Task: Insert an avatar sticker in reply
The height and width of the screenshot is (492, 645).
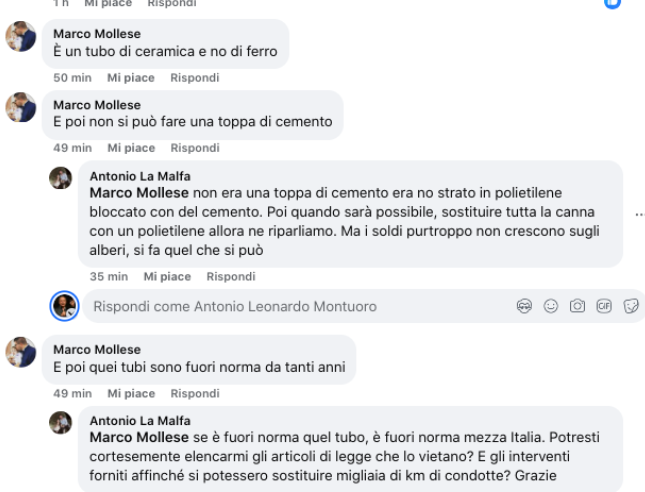Action: pos(524,306)
